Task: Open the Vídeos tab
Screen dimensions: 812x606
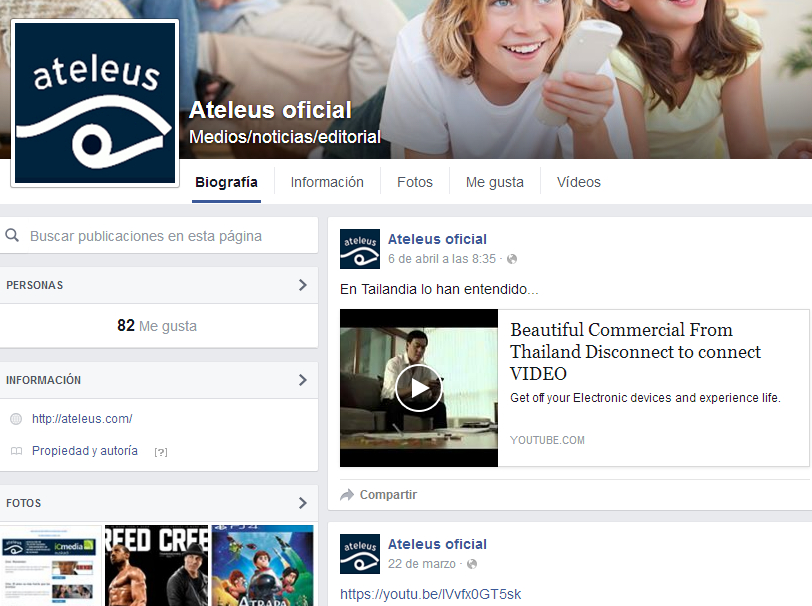Action: [x=578, y=182]
